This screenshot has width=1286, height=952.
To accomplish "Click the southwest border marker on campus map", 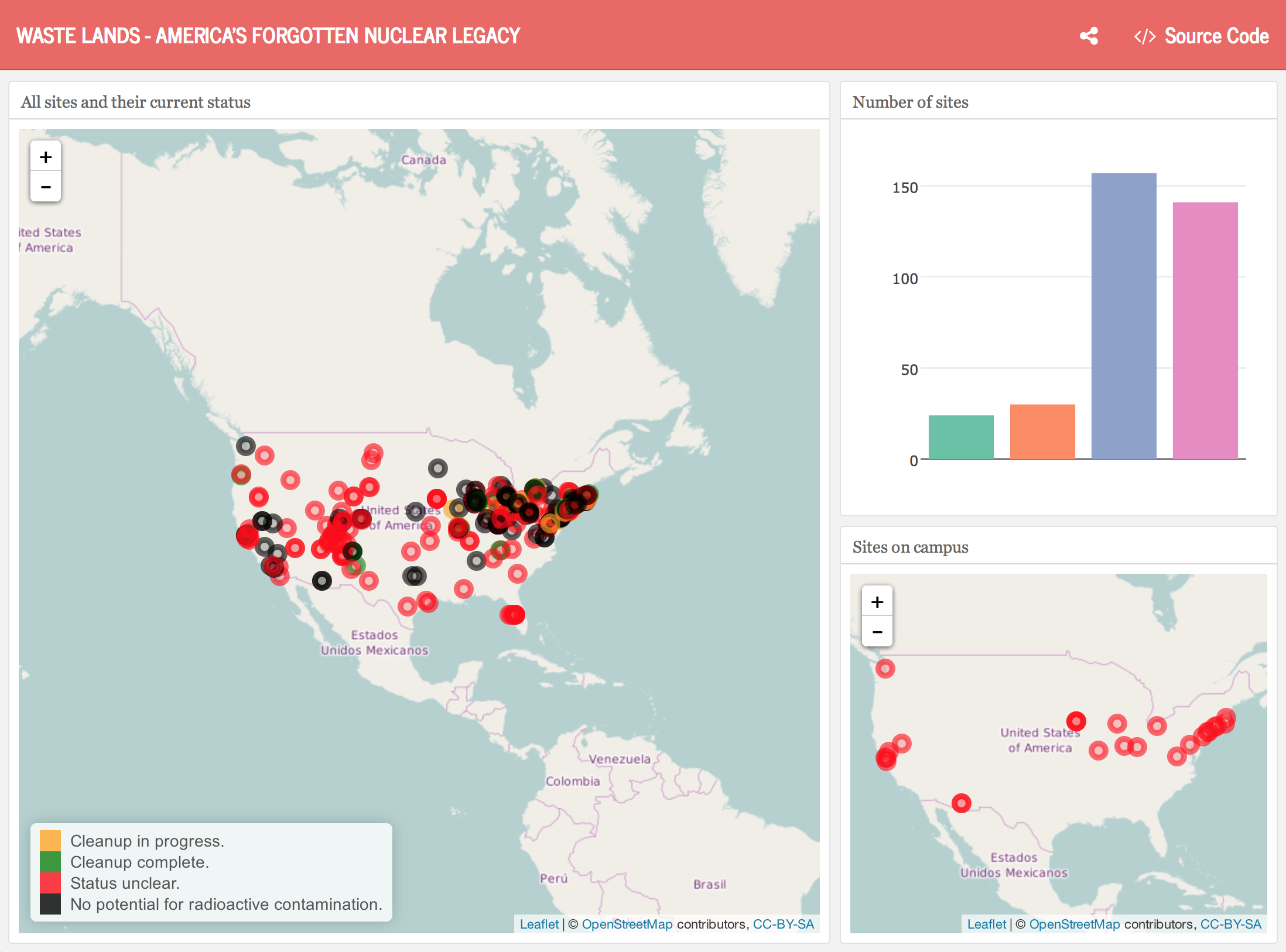I will pyautogui.click(x=961, y=803).
